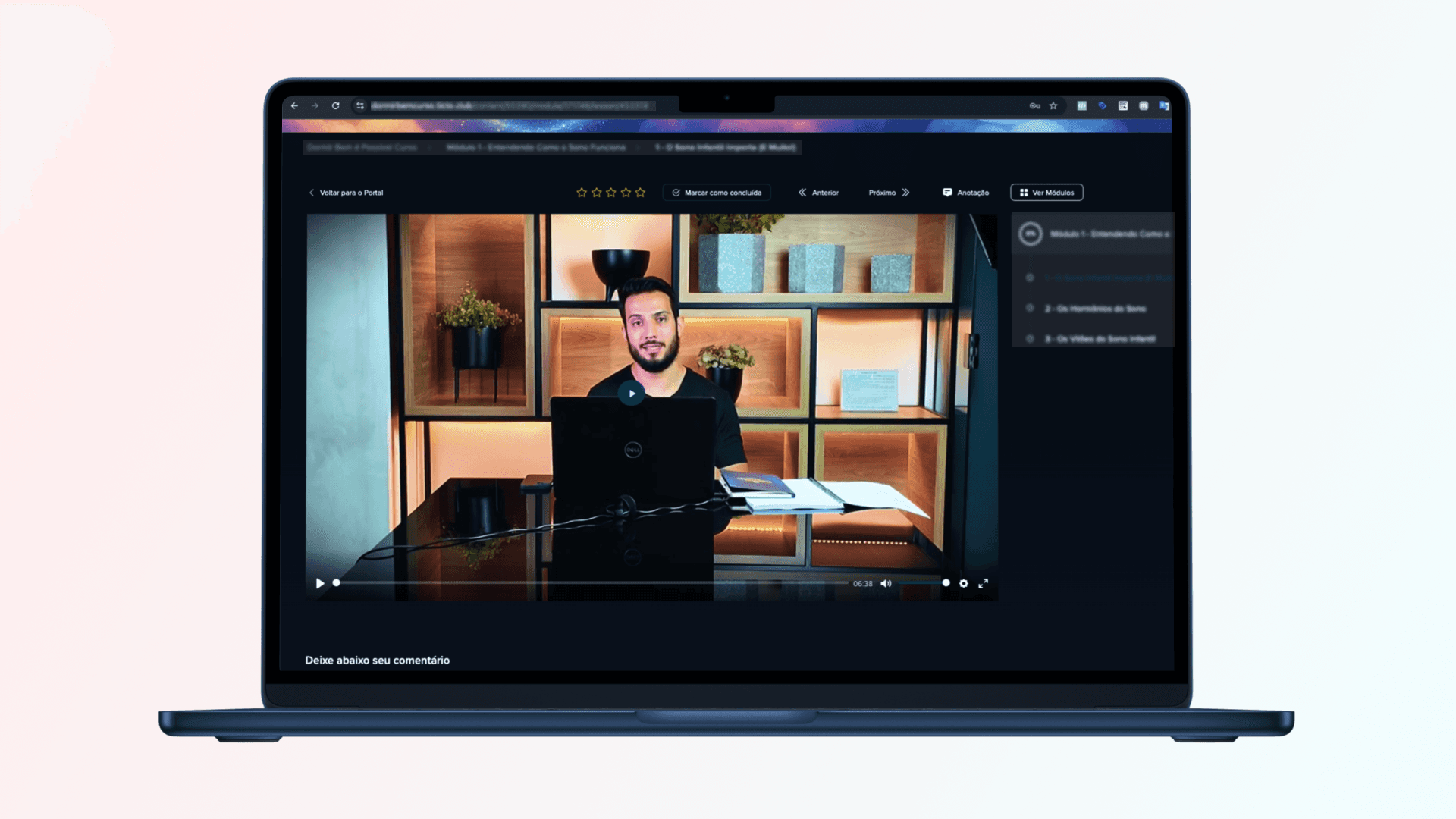The width and height of the screenshot is (1456, 819).
Task: Reload the browser page
Action: pyautogui.click(x=335, y=106)
